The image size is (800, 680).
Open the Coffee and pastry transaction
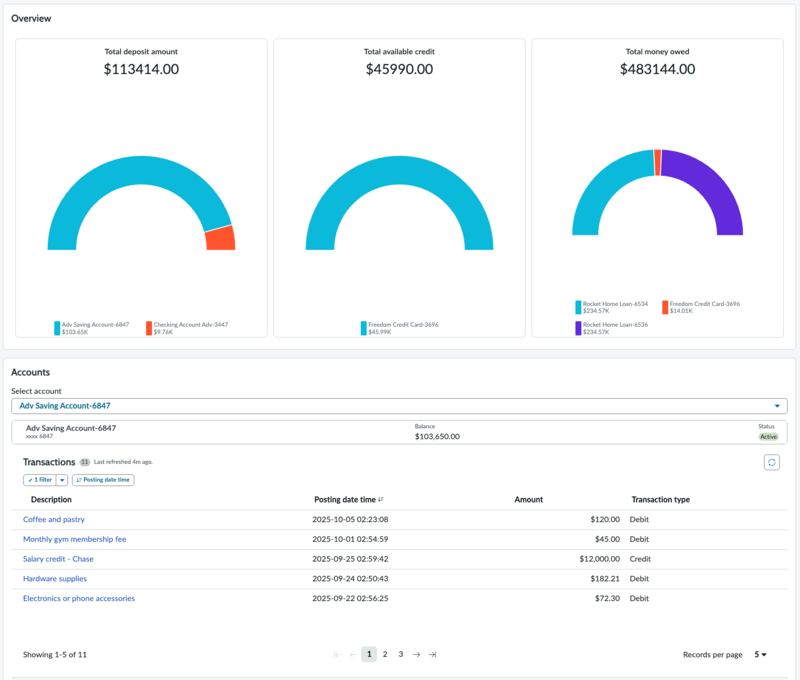pos(54,519)
